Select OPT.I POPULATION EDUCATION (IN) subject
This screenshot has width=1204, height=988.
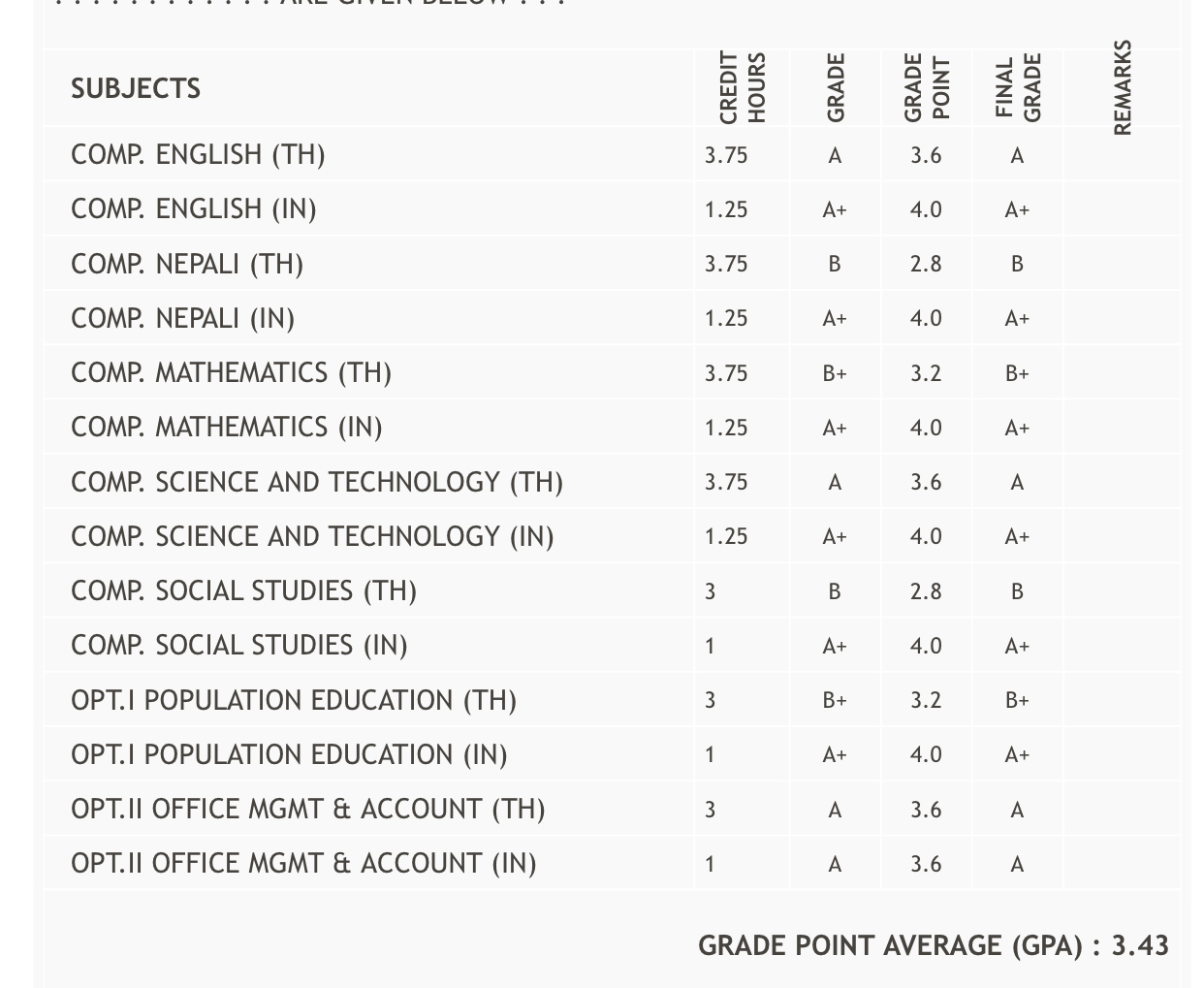tap(289, 754)
